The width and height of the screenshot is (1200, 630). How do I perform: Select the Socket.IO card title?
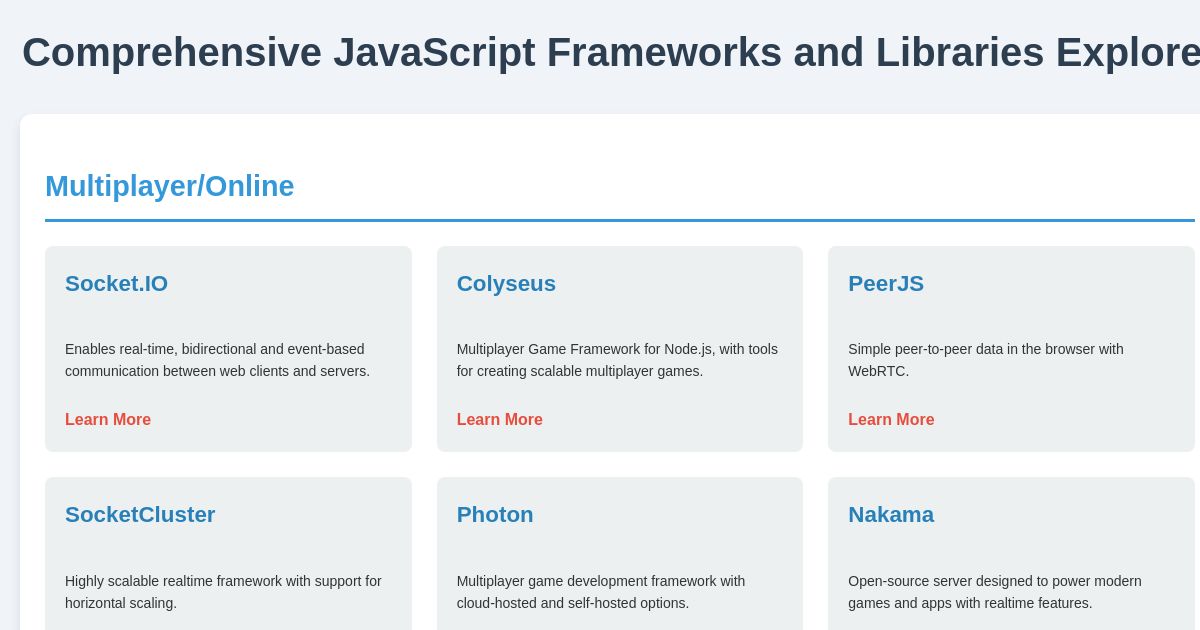coord(116,284)
